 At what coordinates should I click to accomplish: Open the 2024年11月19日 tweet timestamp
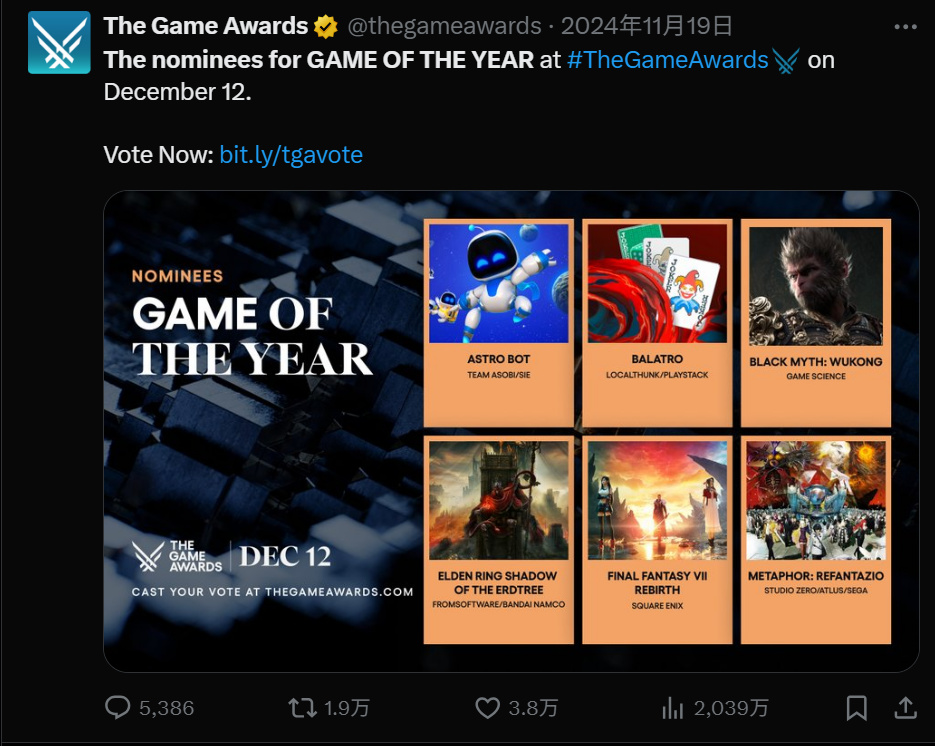(646, 26)
